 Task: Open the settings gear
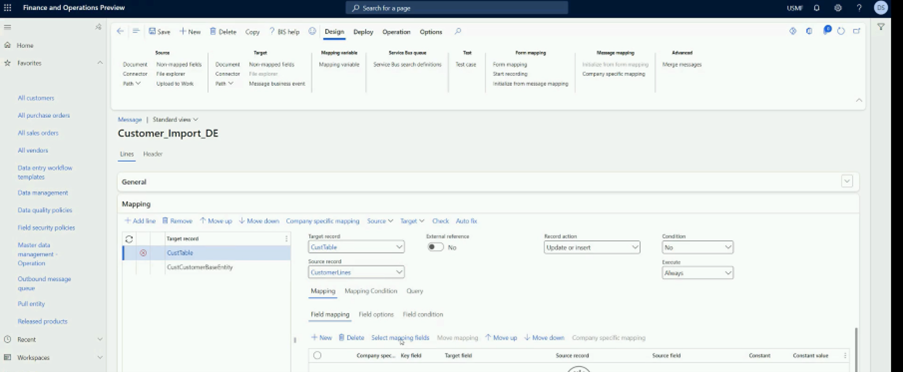point(838,8)
